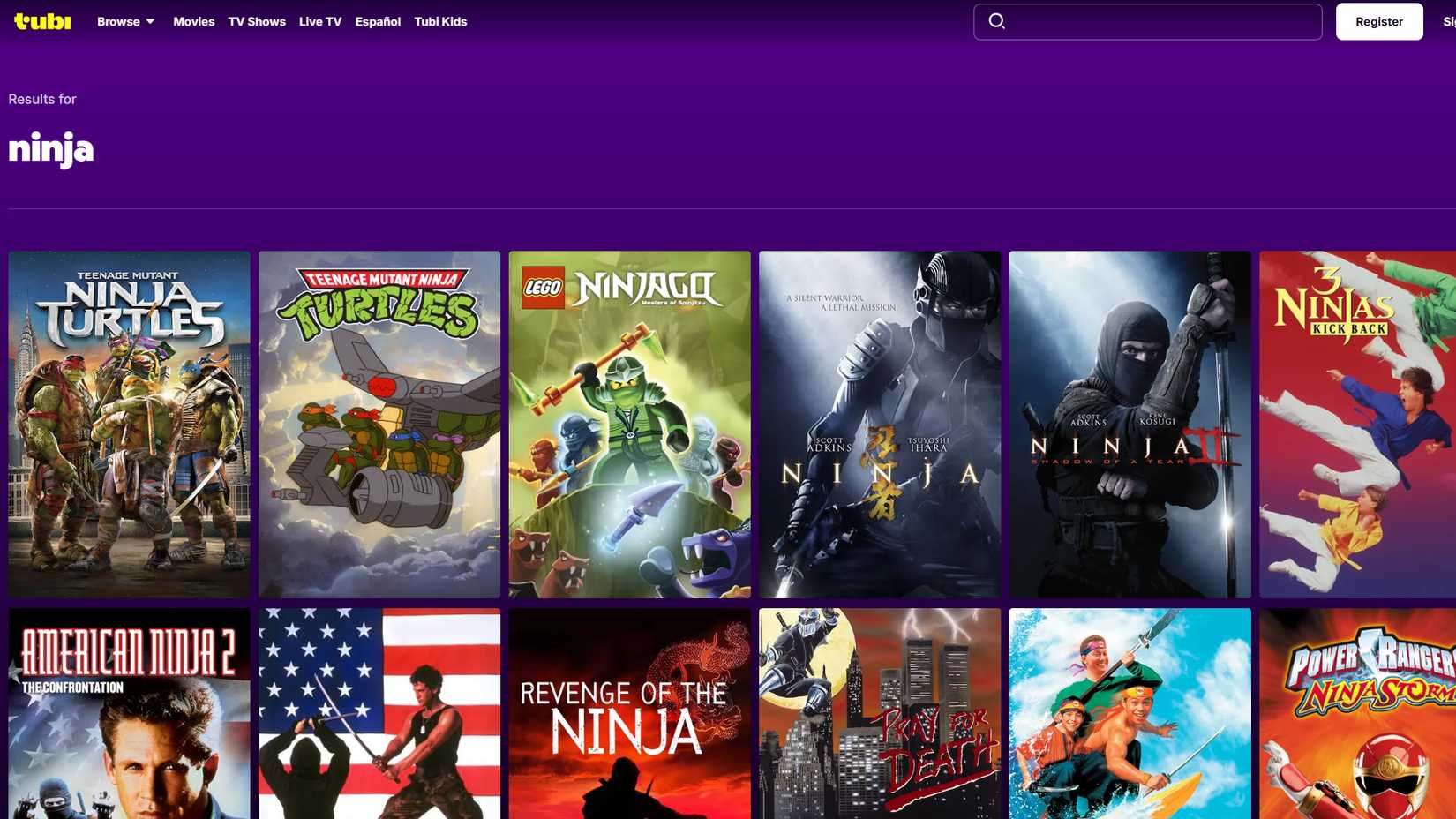This screenshot has width=1456, height=819.
Task: Click the Ninja movie with Scott Adkins
Action: pos(880,424)
